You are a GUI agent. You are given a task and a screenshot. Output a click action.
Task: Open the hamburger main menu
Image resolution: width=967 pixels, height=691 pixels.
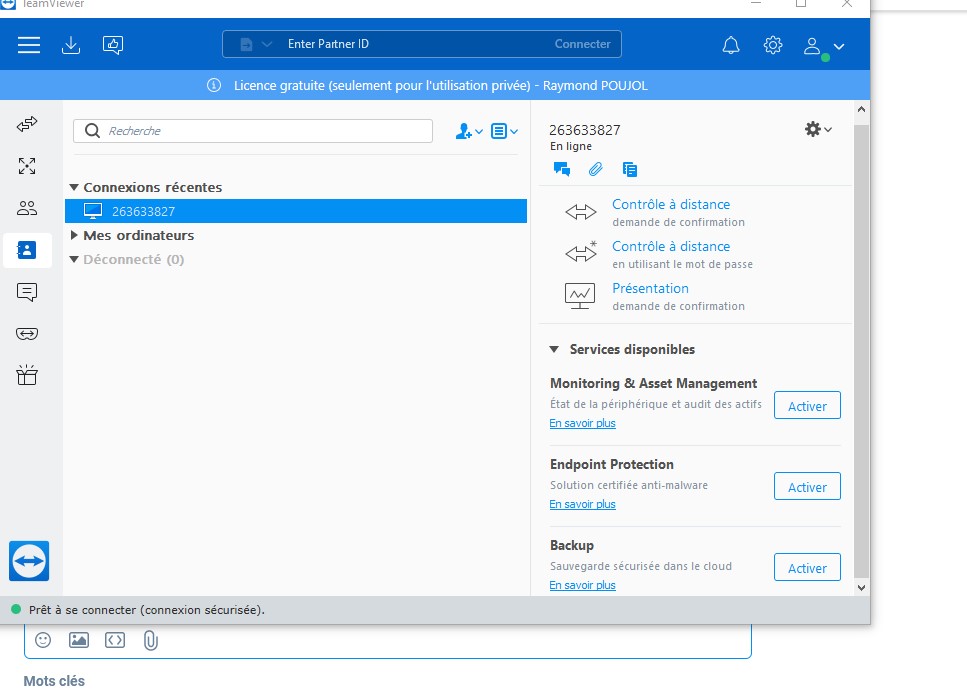pos(29,44)
